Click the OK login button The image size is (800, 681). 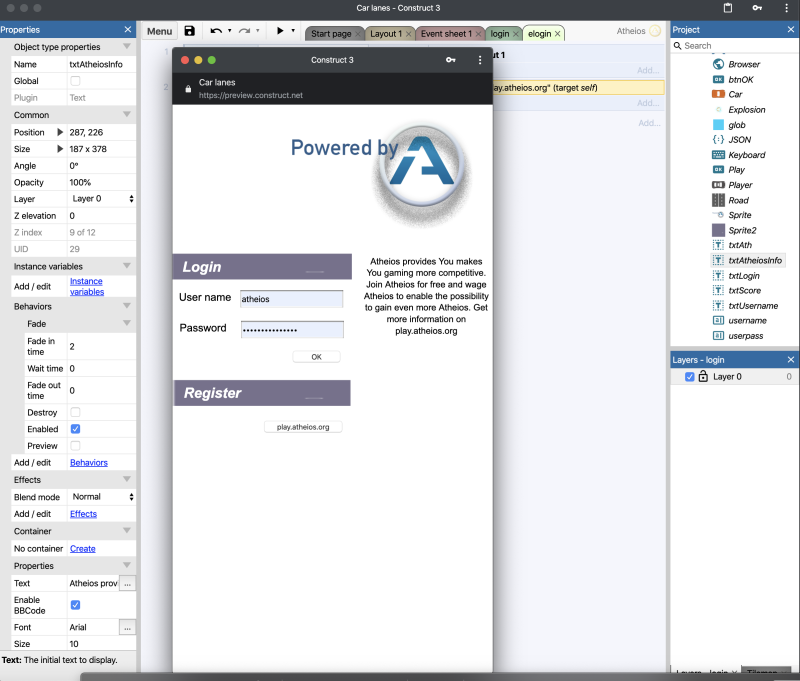pyautogui.click(x=316, y=357)
